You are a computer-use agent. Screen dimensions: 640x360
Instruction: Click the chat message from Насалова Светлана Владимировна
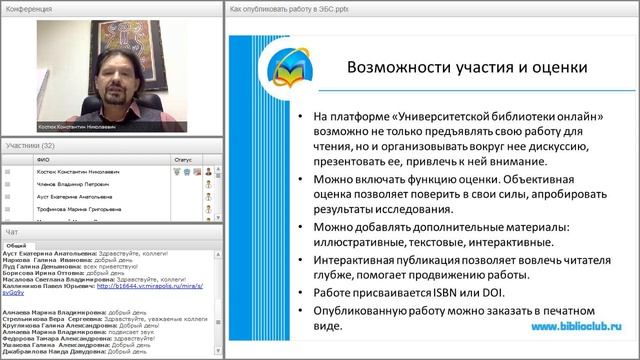tap(94, 280)
